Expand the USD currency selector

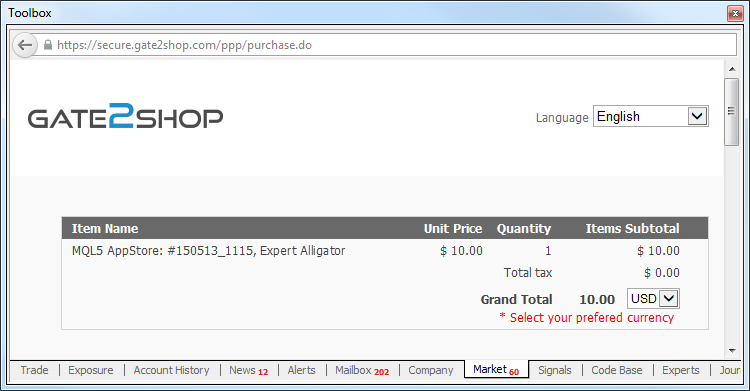coord(653,299)
